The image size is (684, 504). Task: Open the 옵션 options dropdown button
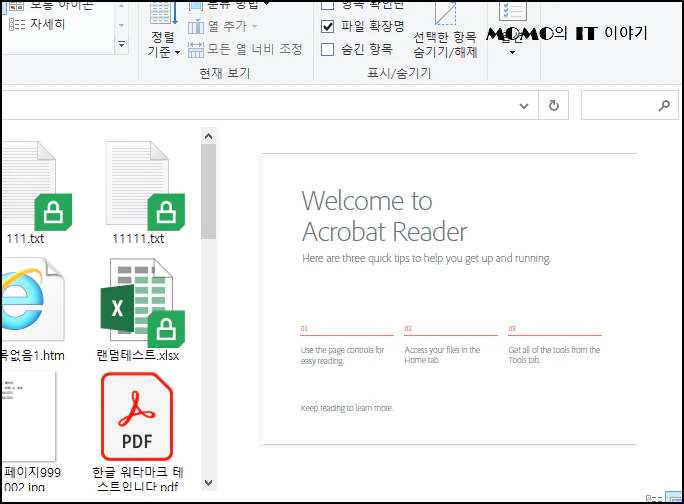[x=513, y=30]
